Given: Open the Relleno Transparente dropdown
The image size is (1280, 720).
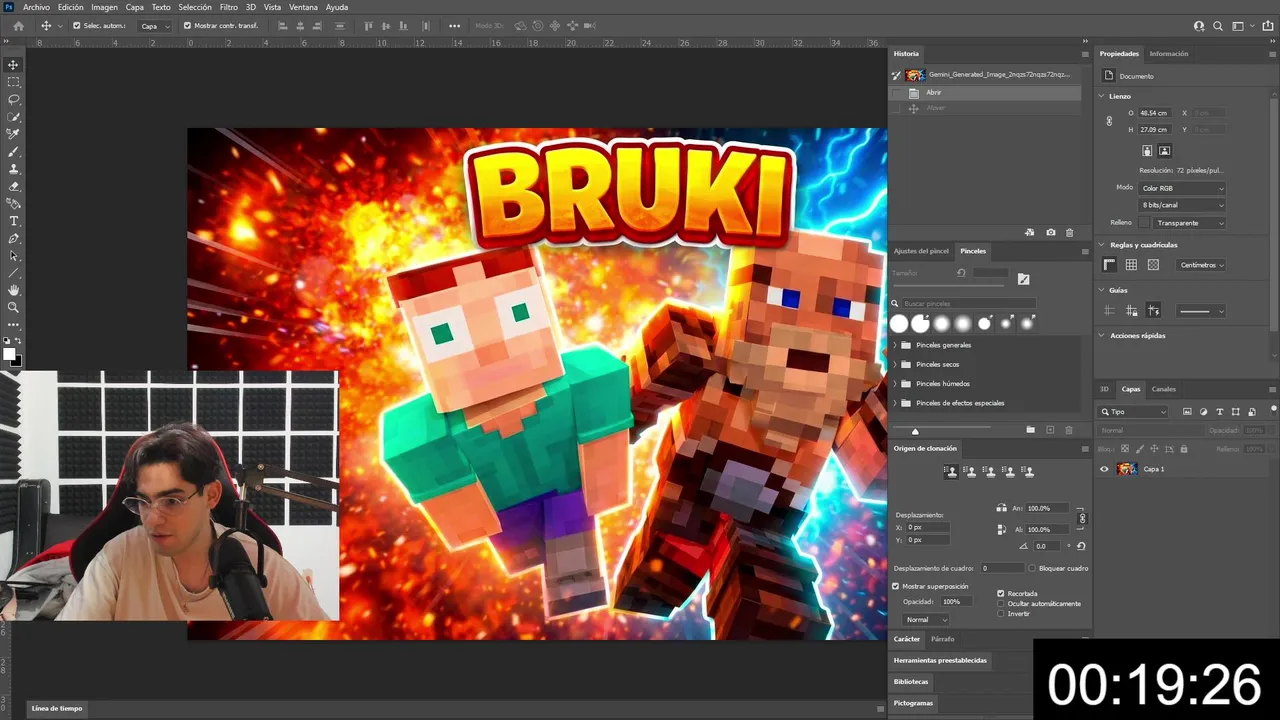Looking at the screenshot, I should click(1190, 223).
